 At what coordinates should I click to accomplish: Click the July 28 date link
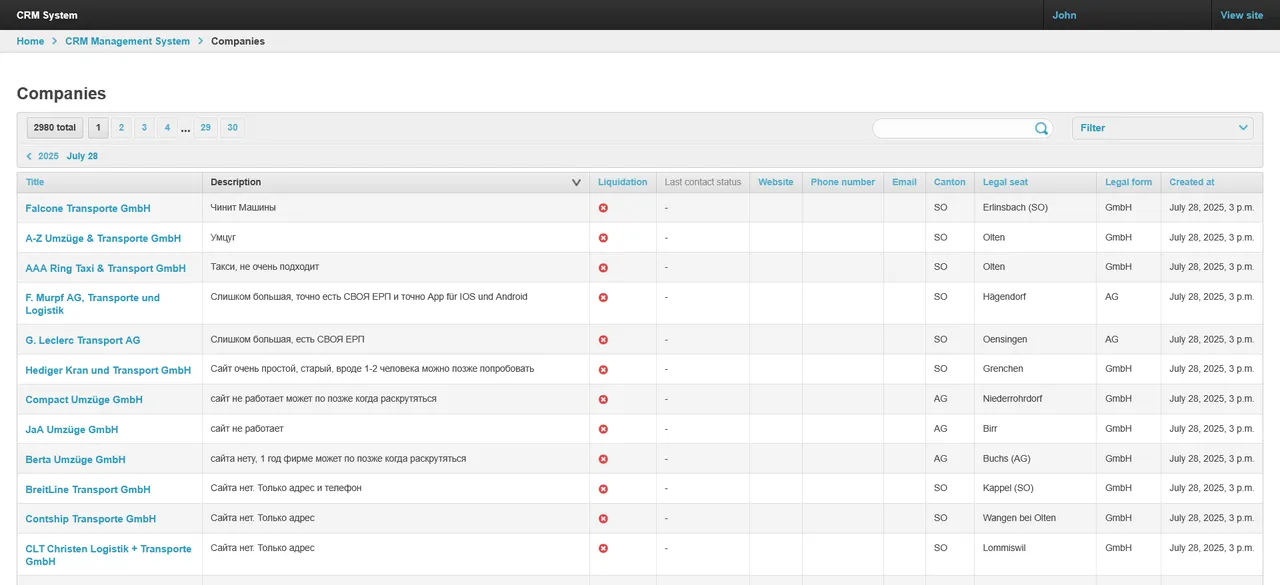pos(82,156)
